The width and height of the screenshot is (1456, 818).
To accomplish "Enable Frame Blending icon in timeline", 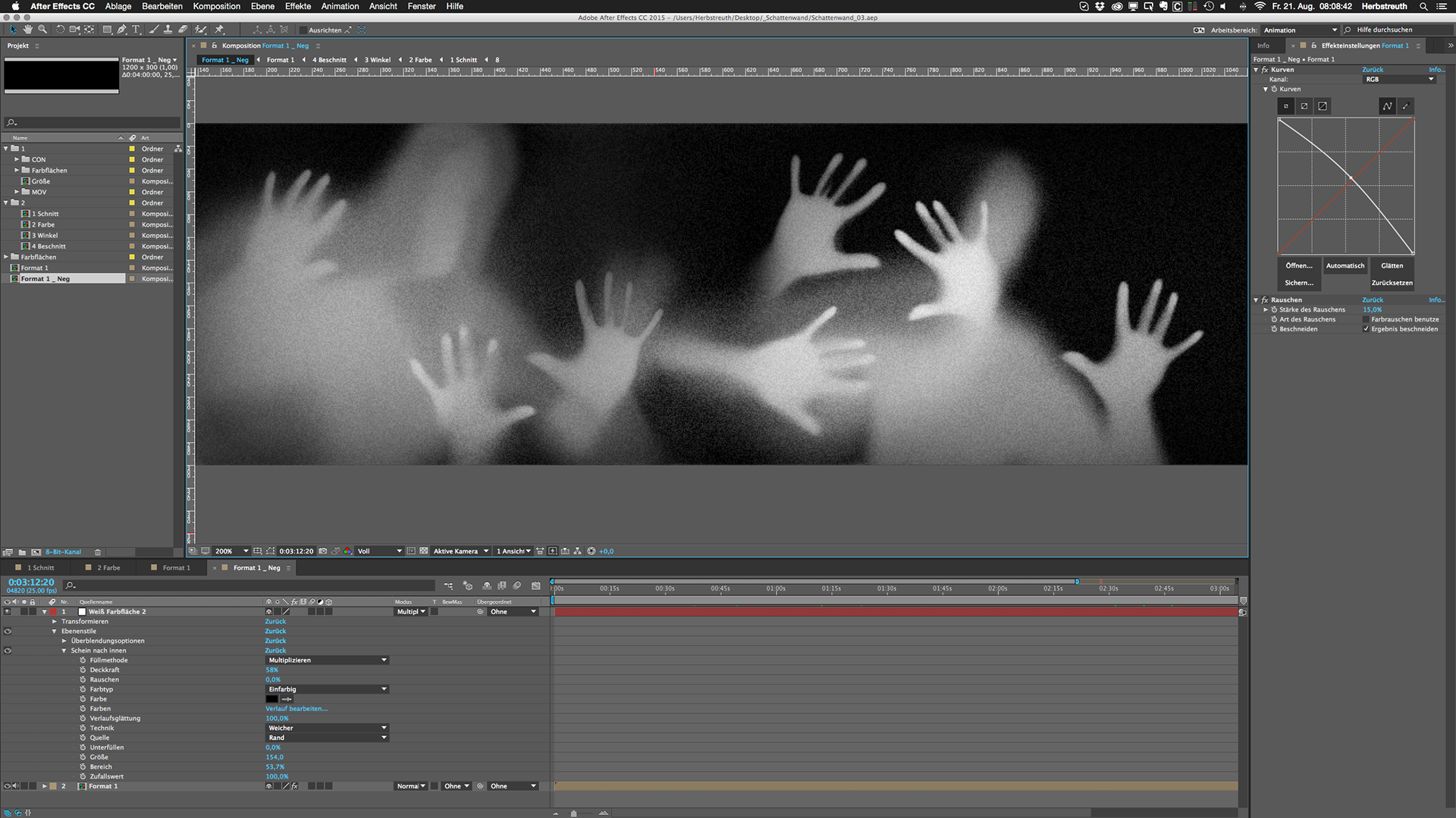I will (501, 585).
